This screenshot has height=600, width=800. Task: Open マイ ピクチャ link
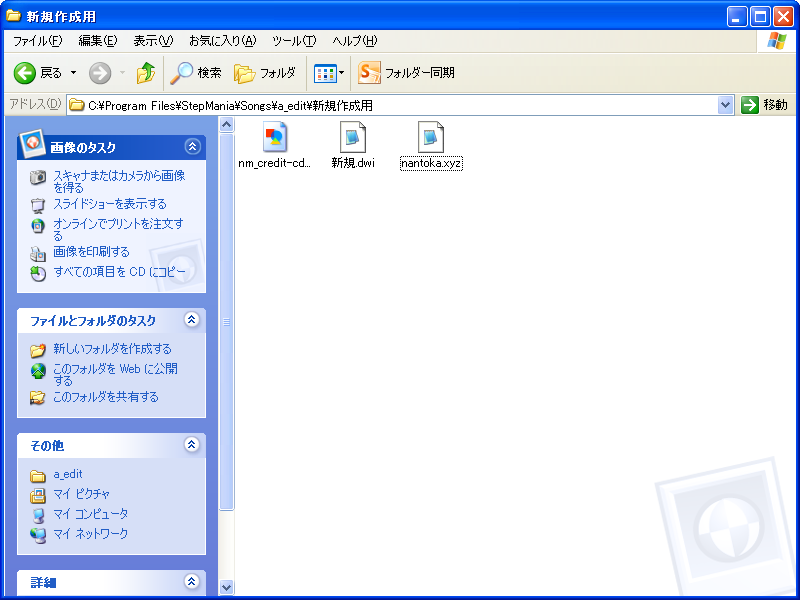click(82, 494)
